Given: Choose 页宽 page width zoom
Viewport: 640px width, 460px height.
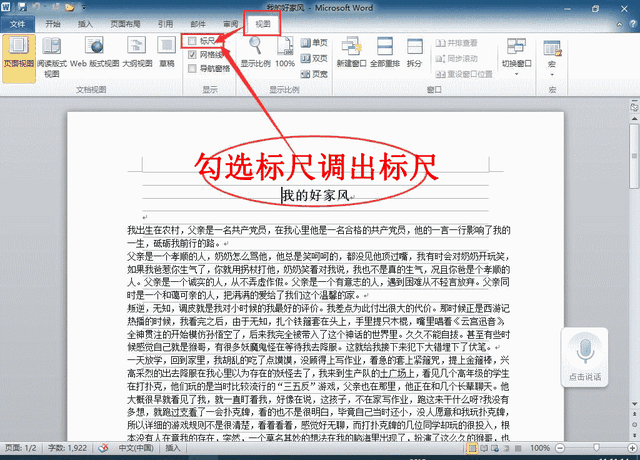Looking at the screenshot, I should pyautogui.click(x=314, y=74).
